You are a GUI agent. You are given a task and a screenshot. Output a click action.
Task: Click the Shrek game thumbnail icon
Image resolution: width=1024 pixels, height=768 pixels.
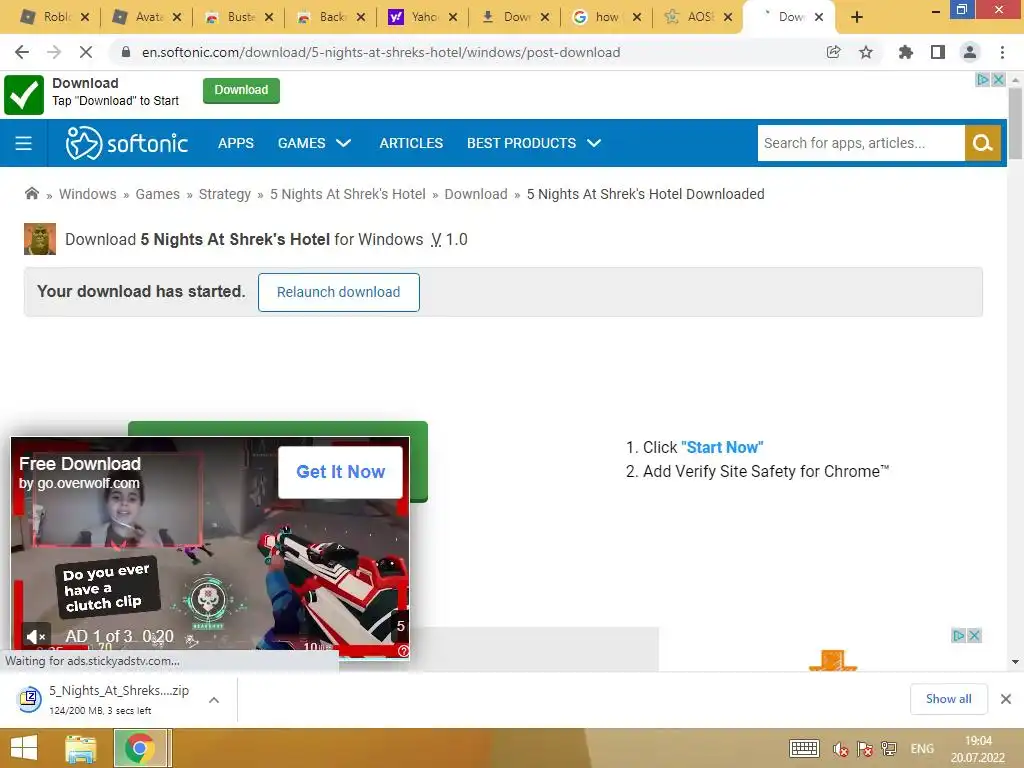pos(40,239)
